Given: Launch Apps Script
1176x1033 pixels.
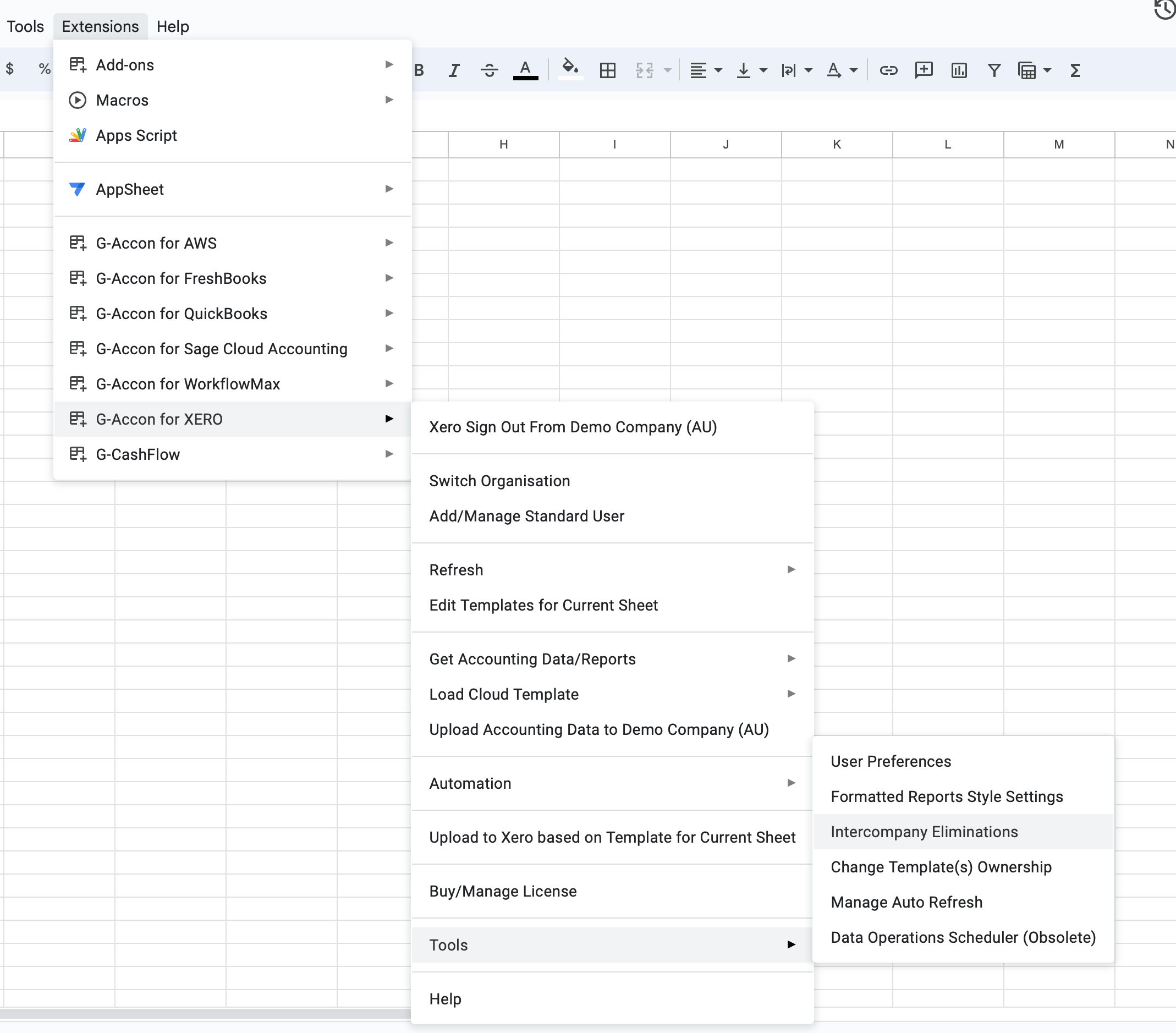Looking at the screenshot, I should (x=233, y=135).
